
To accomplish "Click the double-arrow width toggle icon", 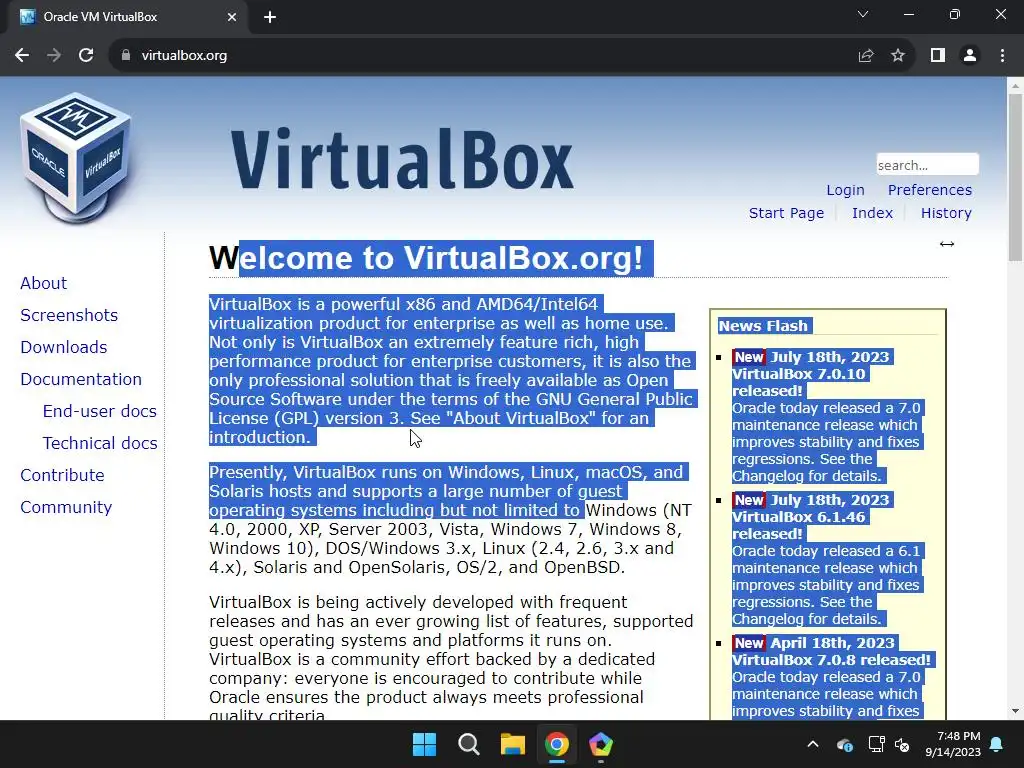I will tap(947, 244).
